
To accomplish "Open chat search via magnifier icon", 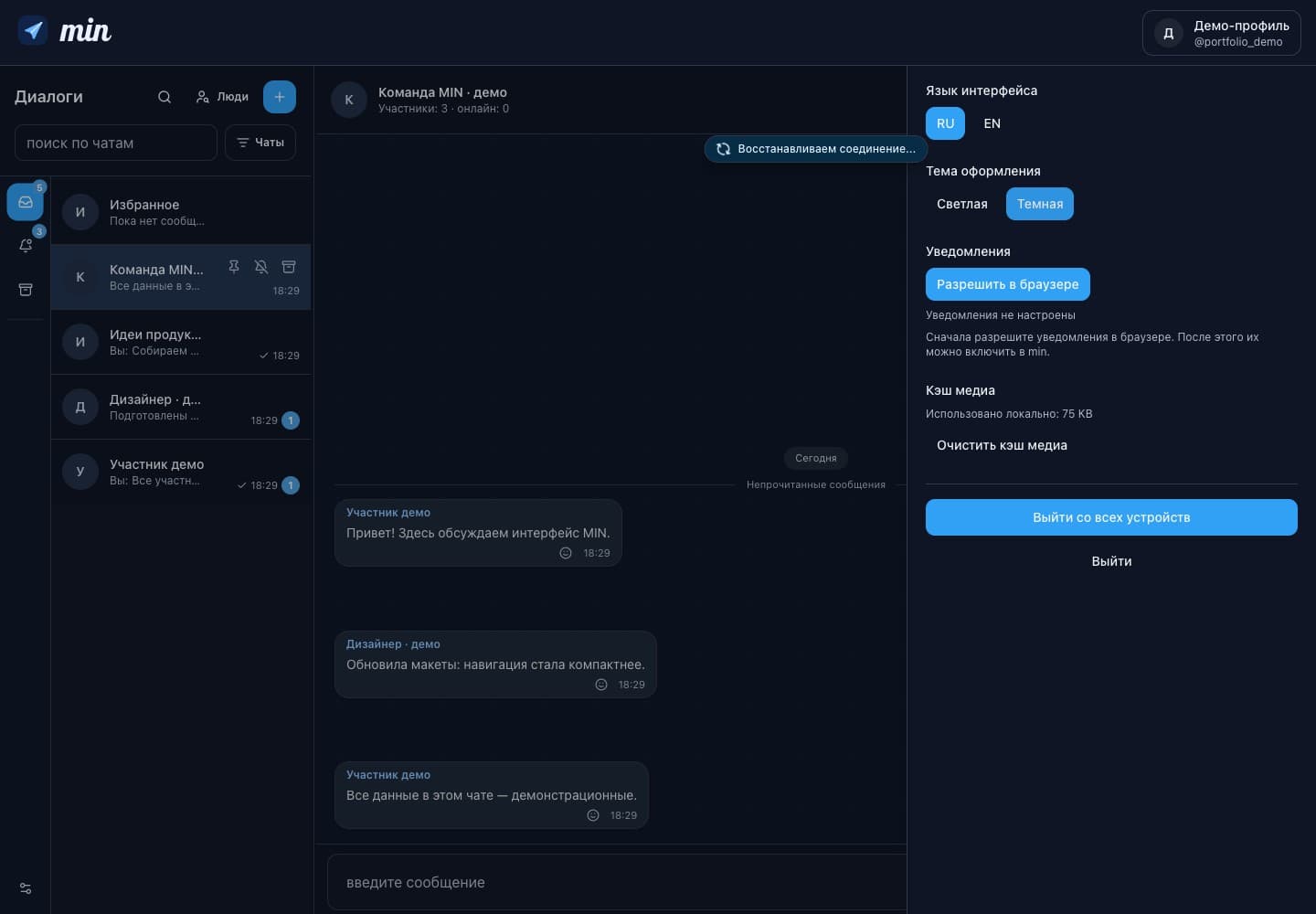I will pos(164,97).
